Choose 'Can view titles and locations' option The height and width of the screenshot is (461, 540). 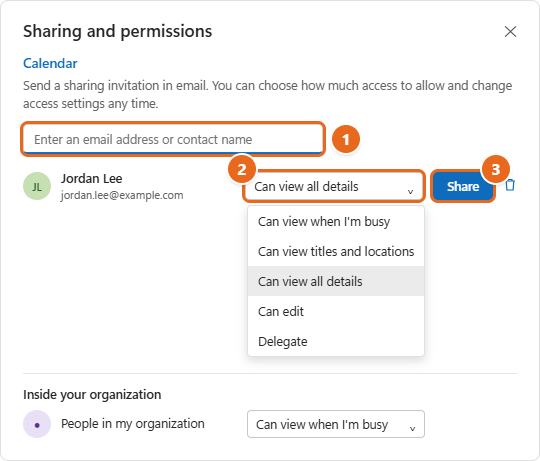pyautogui.click(x=336, y=251)
